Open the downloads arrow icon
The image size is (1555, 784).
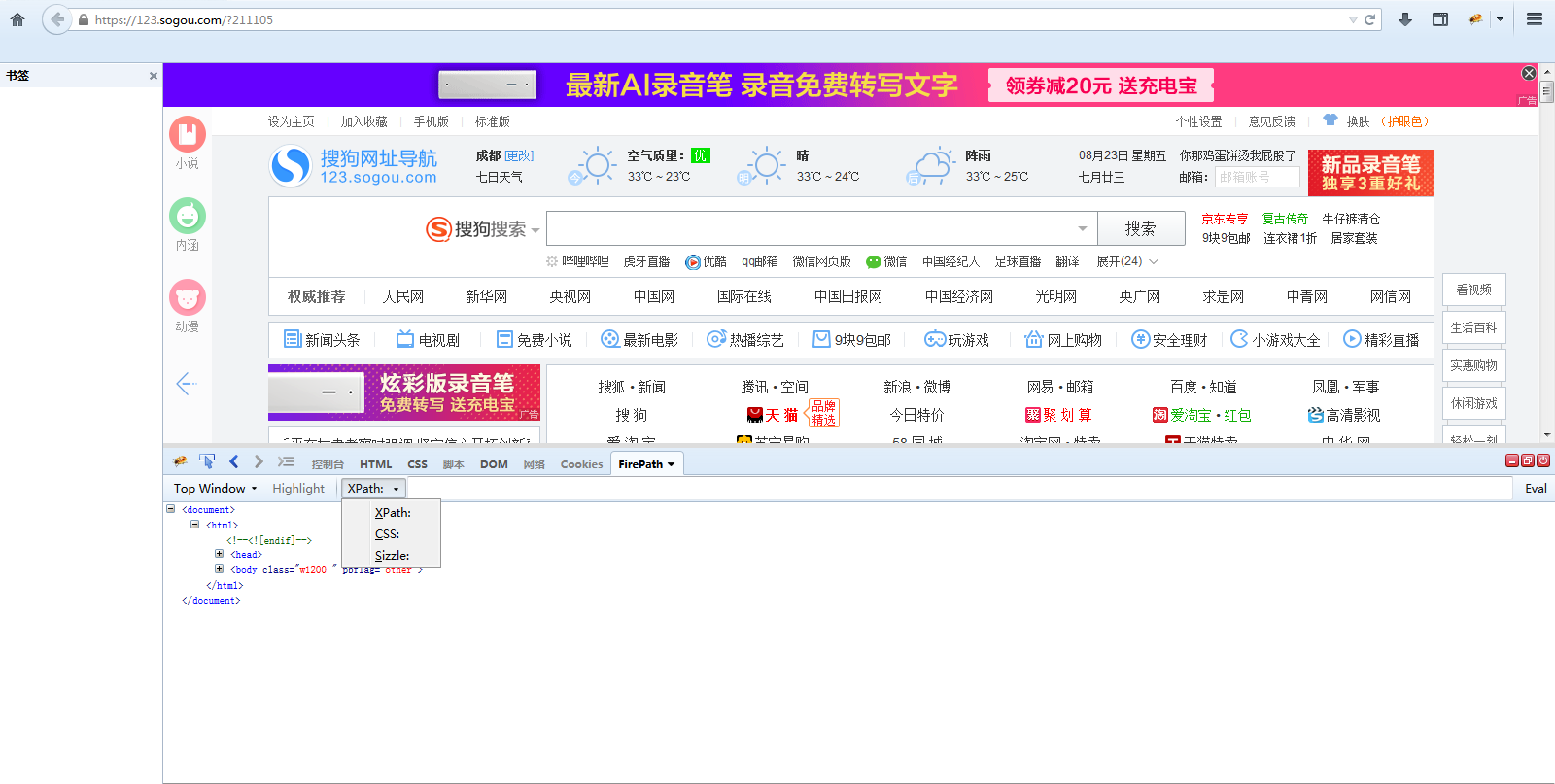point(1405,19)
